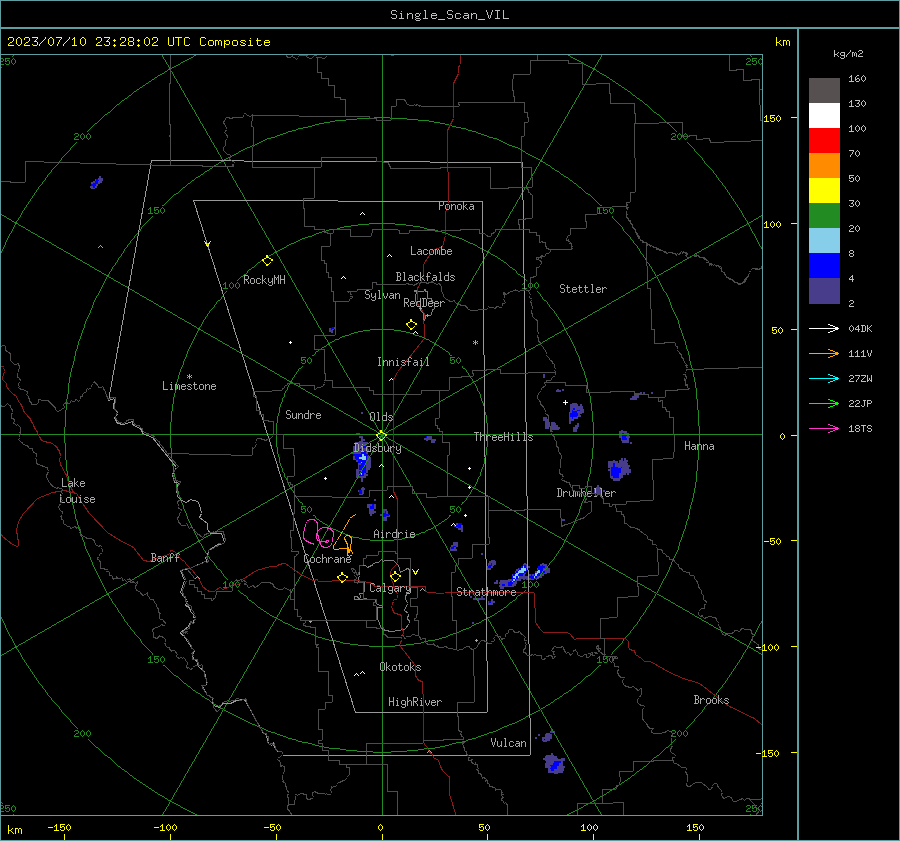The width and height of the screenshot is (900, 841).
Task: Click the small echo in upper-left corner
Action: pyautogui.click(x=96, y=183)
